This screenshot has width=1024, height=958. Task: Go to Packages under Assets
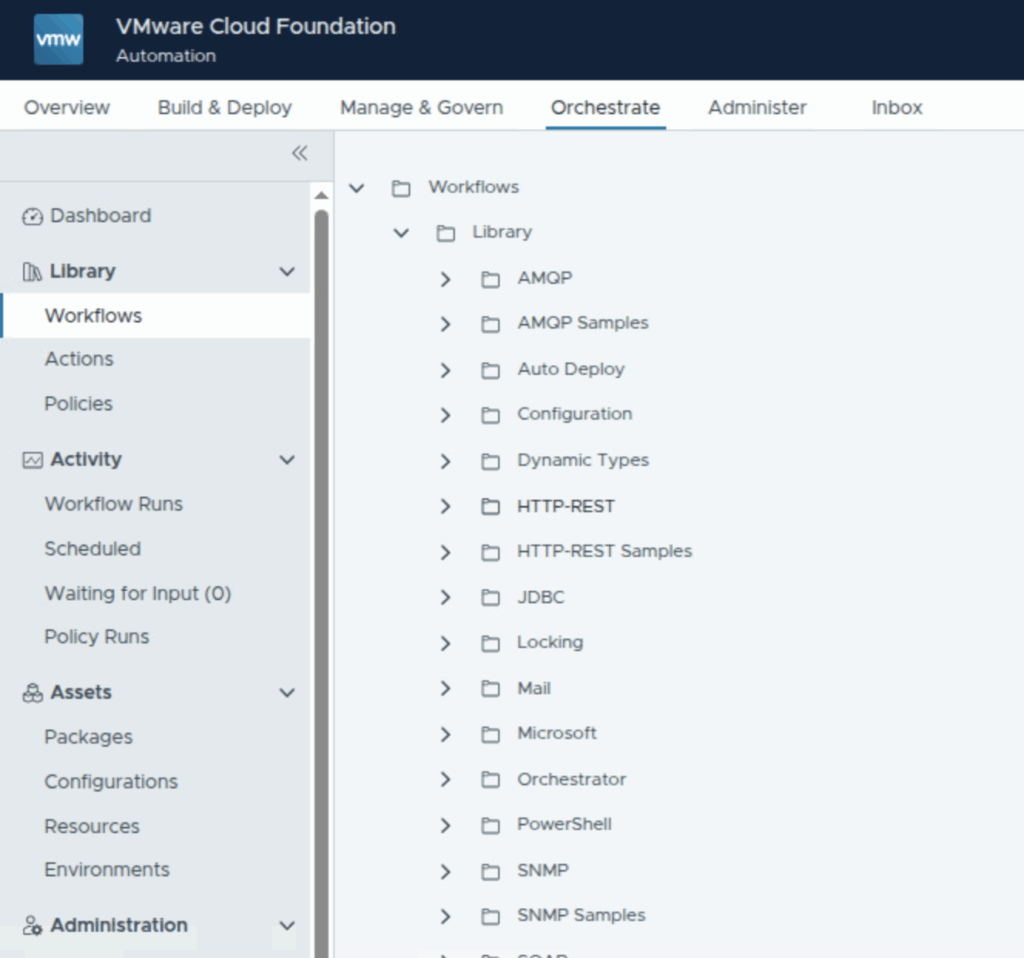pos(88,737)
